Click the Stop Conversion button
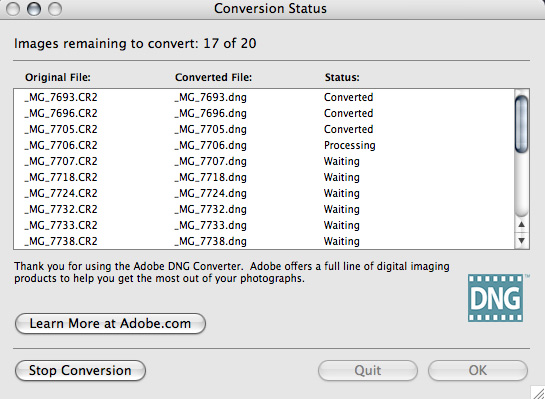This screenshot has width=545, height=399. click(80, 370)
